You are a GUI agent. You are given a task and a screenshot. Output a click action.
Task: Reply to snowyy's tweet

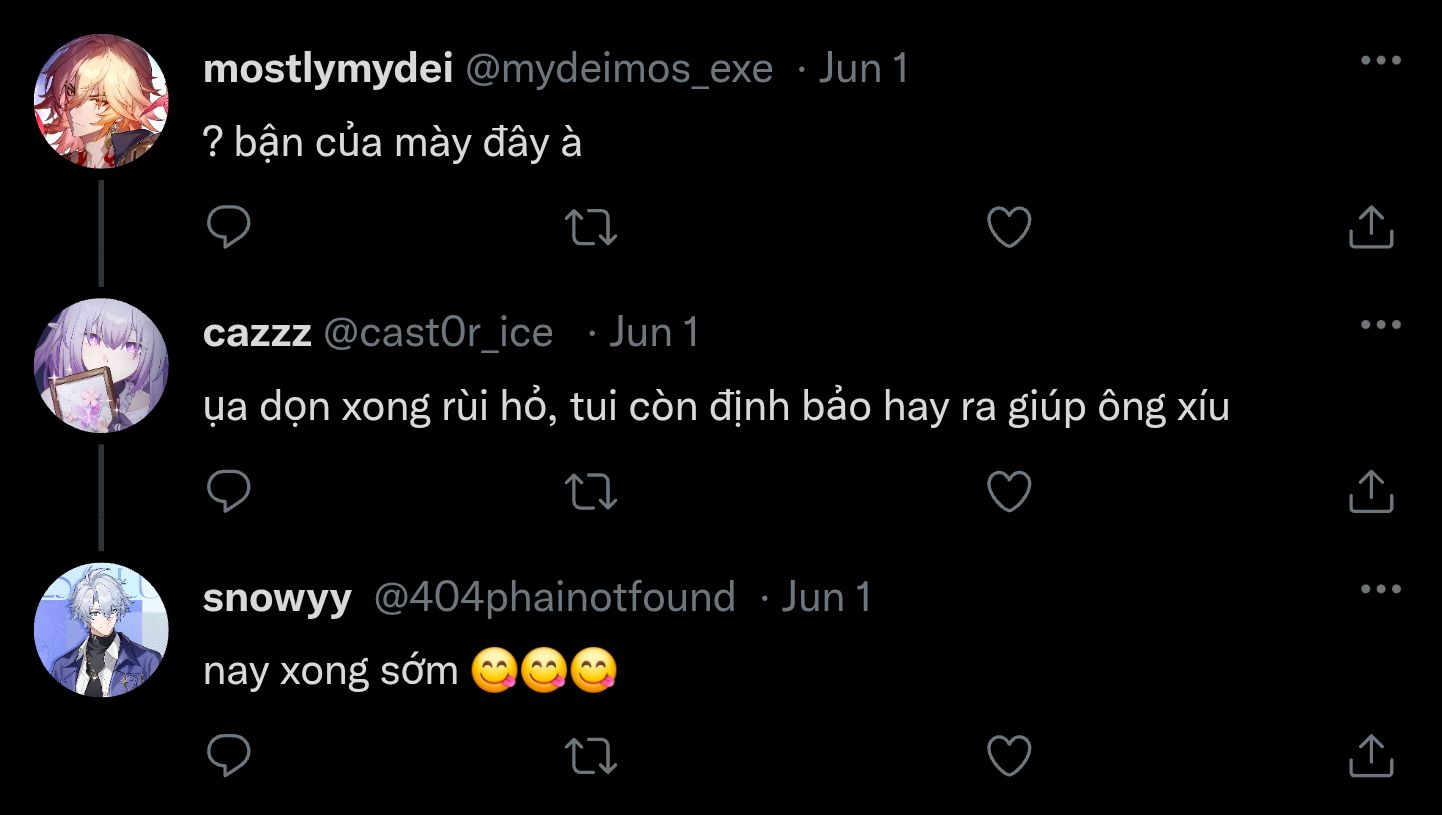point(228,756)
